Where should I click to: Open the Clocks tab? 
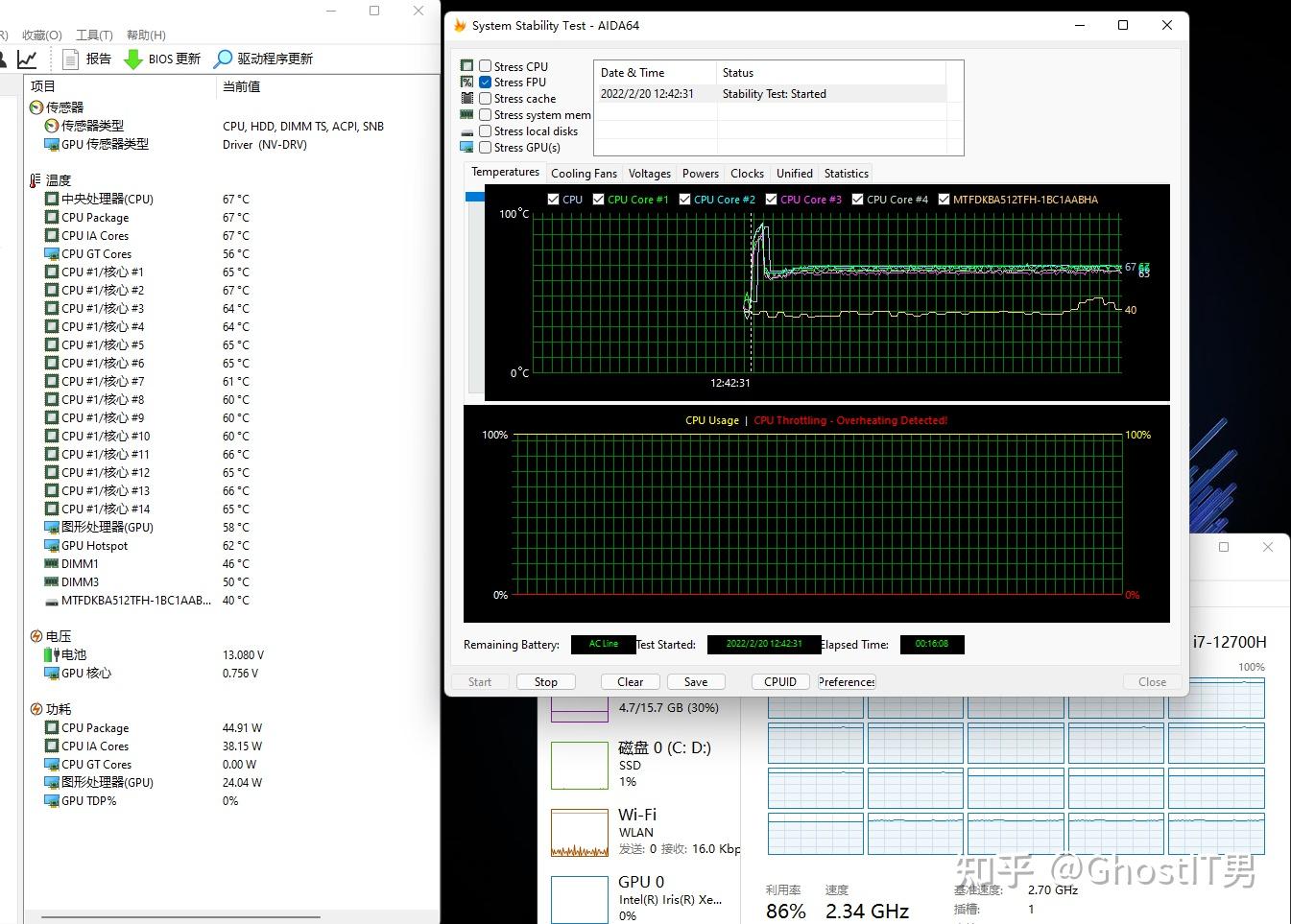click(x=747, y=174)
